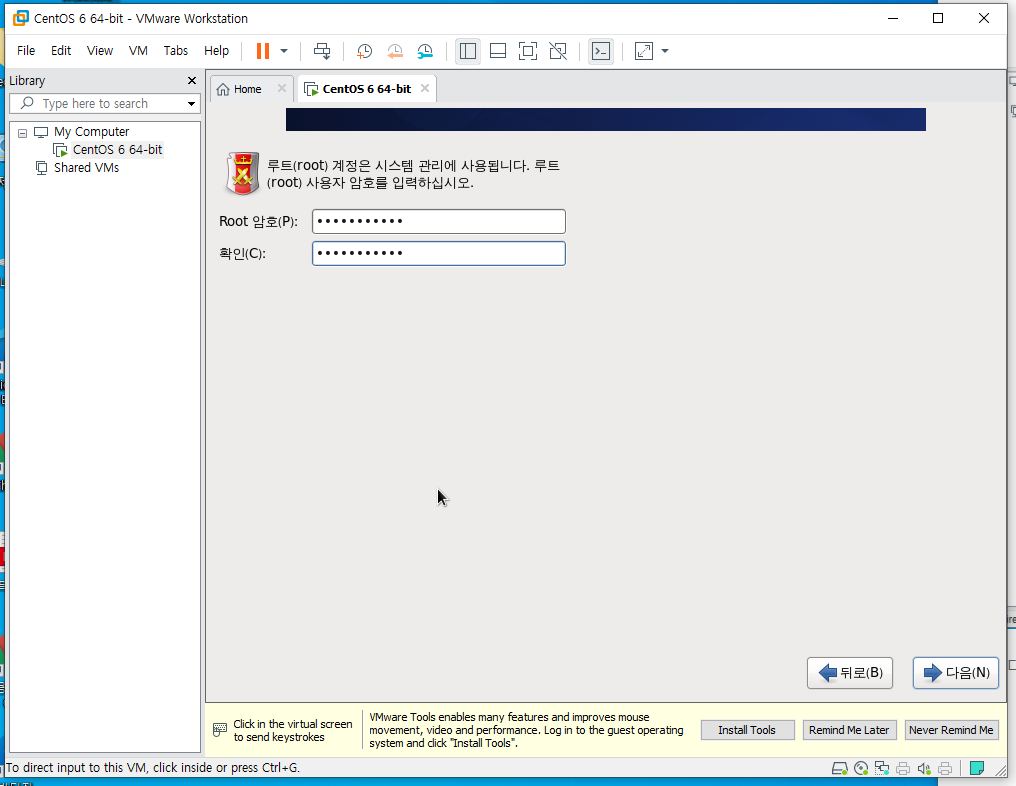Click the sound card status bar icon
This screenshot has width=1016, height=786.
924,769
